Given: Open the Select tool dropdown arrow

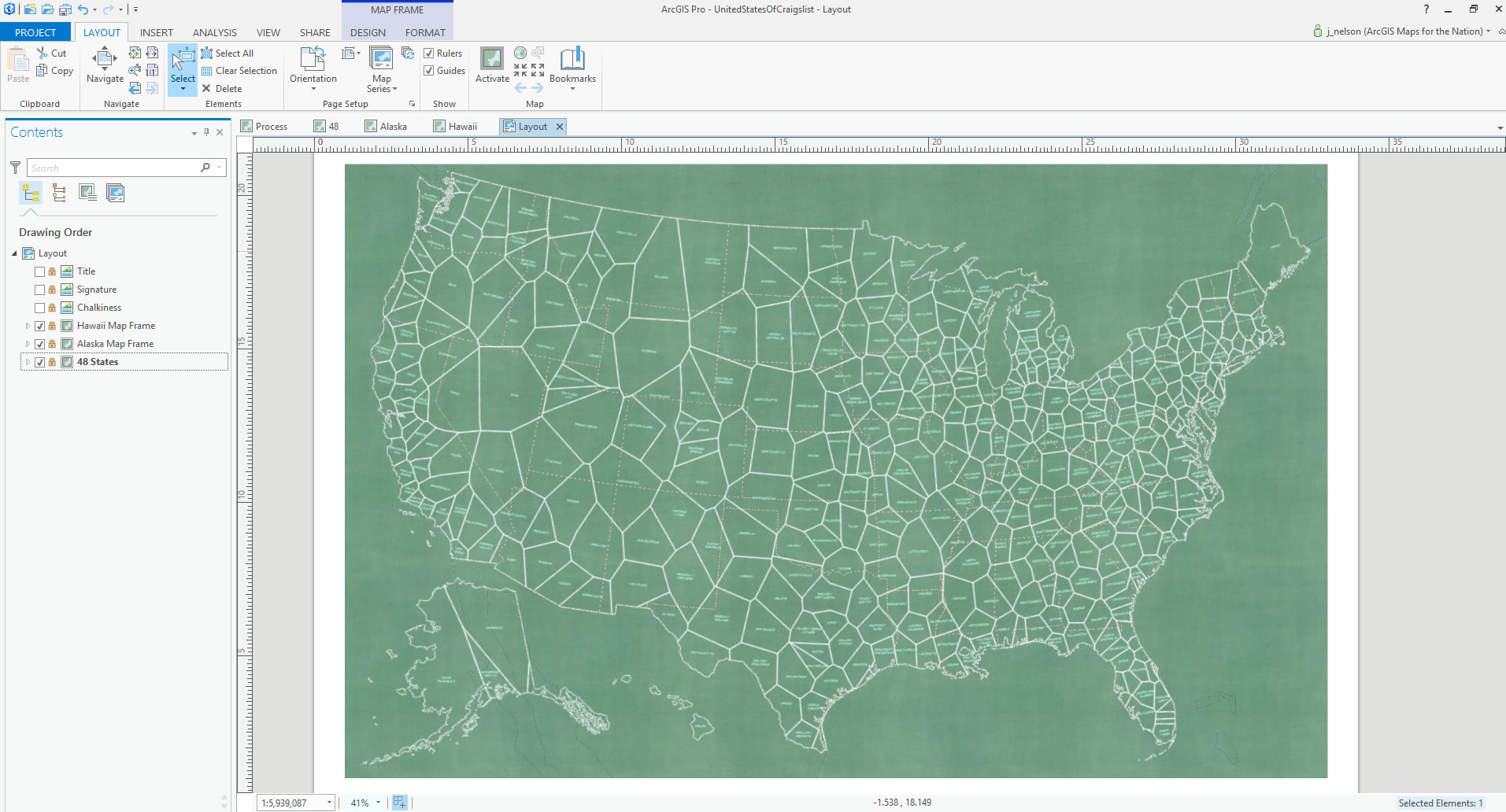Looking at the screenshot, I should (183, 89).
